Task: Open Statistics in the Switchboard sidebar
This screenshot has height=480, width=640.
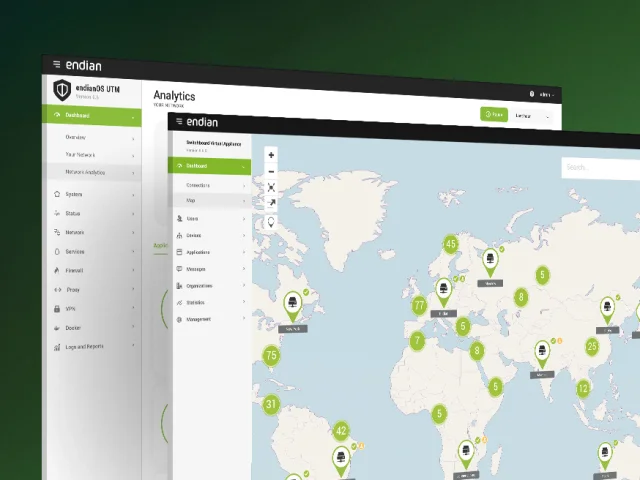Action: (210, 302)
